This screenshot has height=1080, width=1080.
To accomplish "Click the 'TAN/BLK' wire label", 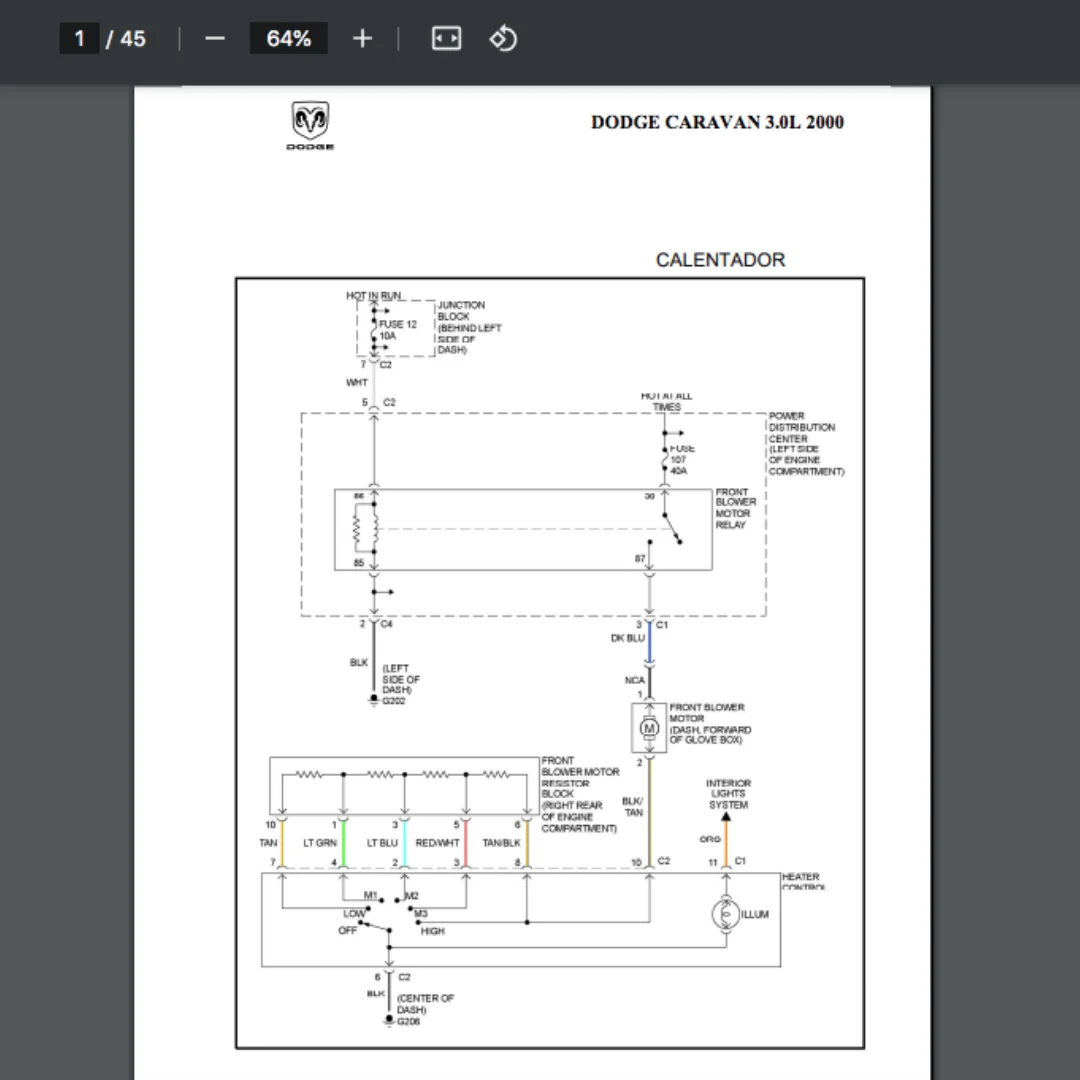I will click(501, 843).
